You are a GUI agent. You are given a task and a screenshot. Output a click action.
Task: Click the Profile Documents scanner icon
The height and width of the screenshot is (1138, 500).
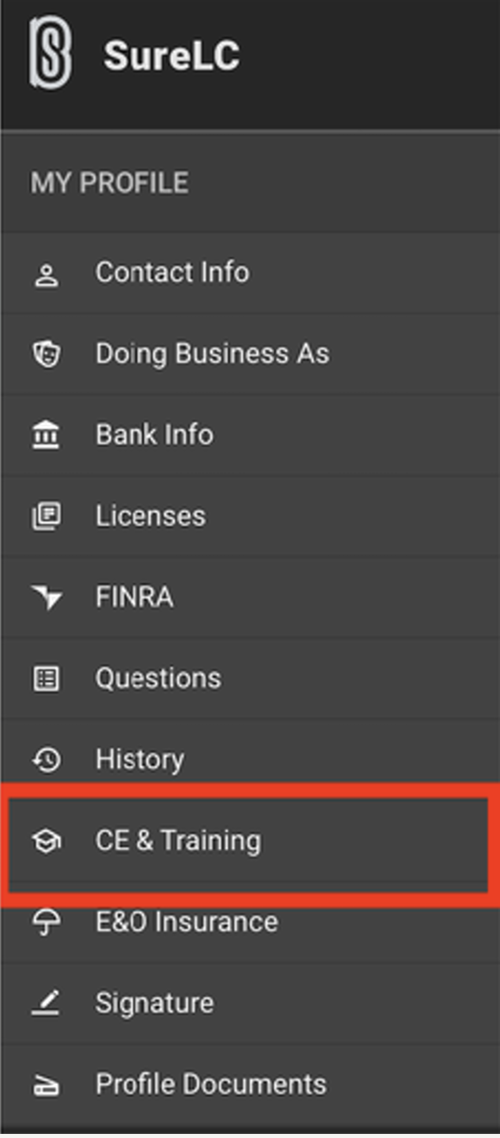[x=47, y=1086]
